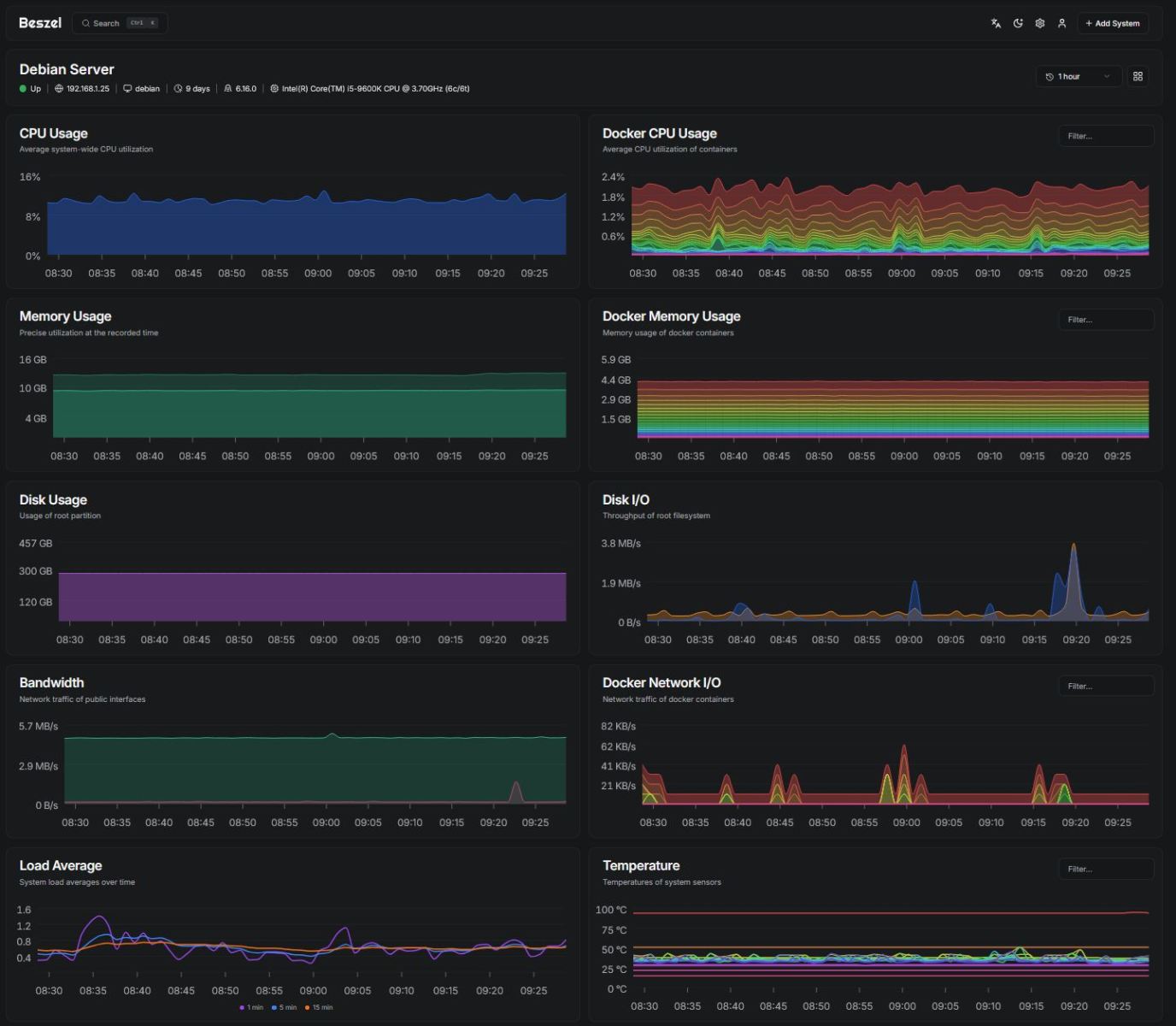The height and width of the screenshot is (1026, 1176).
Task: Focus the Temperature filter field
Action: point(1106,869)
